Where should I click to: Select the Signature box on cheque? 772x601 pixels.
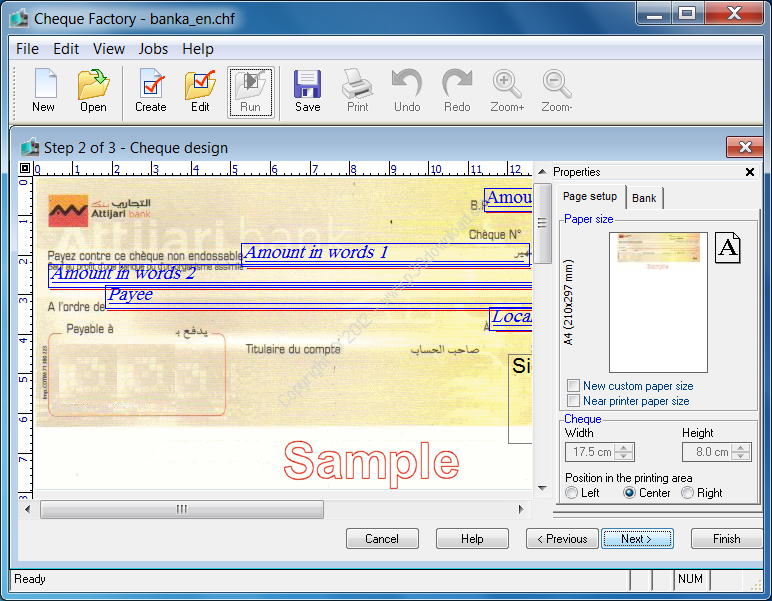point(520,399)
